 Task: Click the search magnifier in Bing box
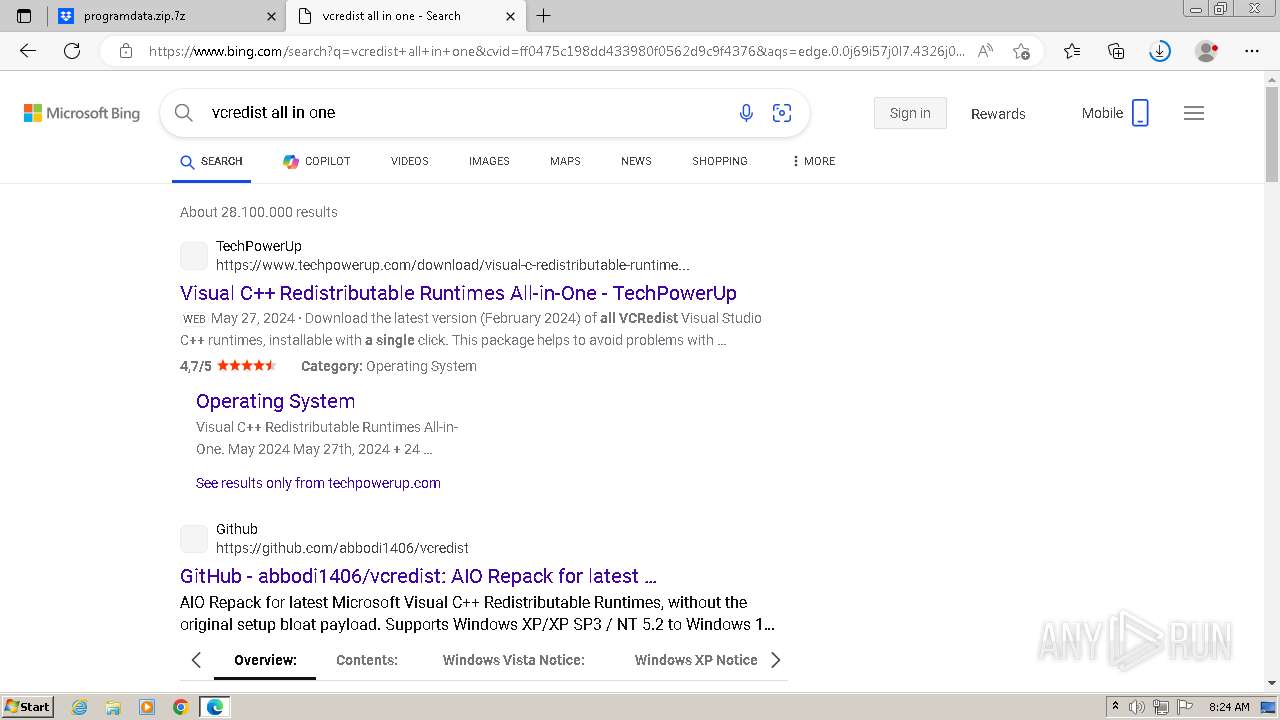[184, 113]
